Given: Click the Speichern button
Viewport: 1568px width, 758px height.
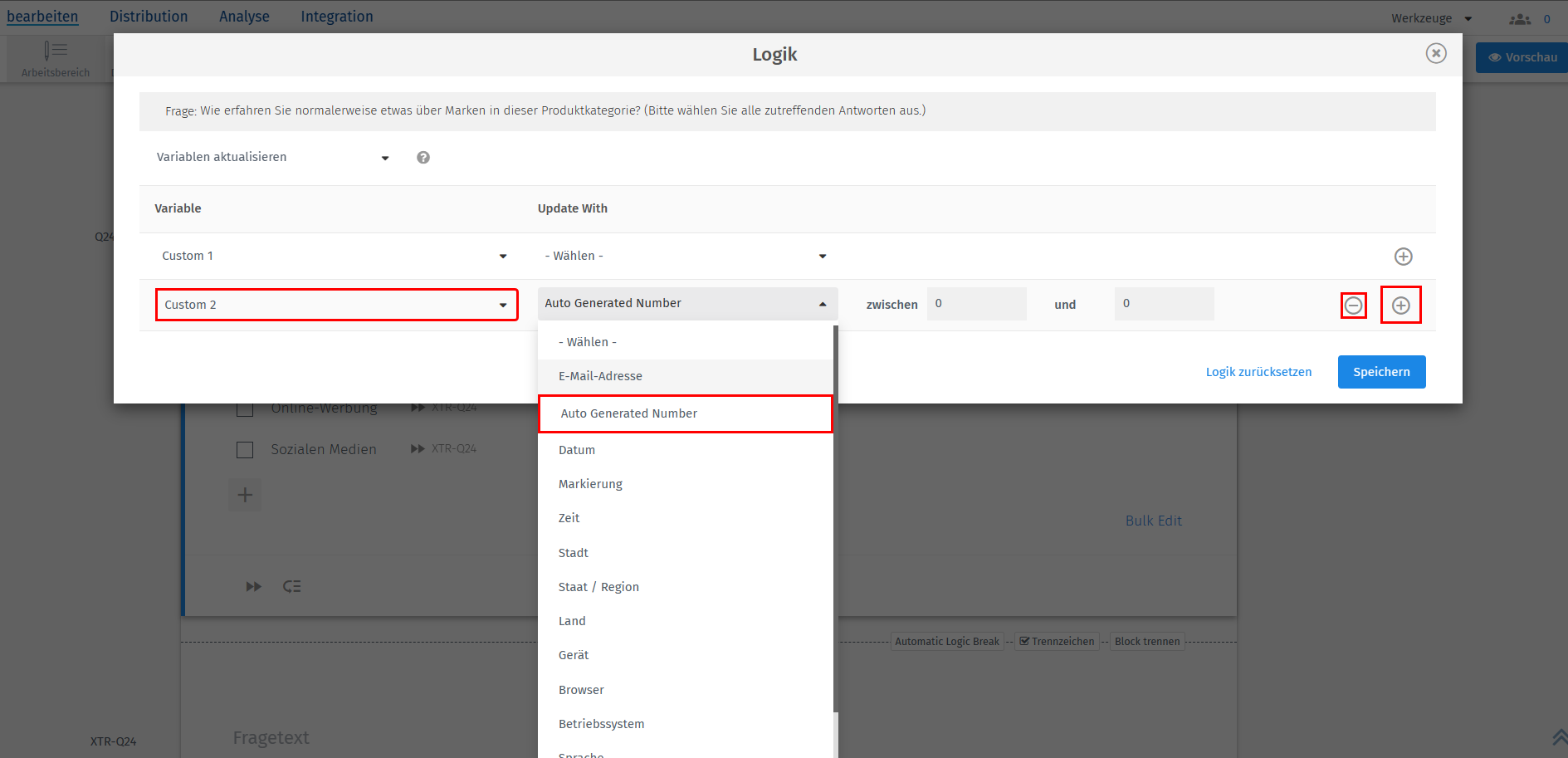Looking at the screenshot, I should point(1381,372).
